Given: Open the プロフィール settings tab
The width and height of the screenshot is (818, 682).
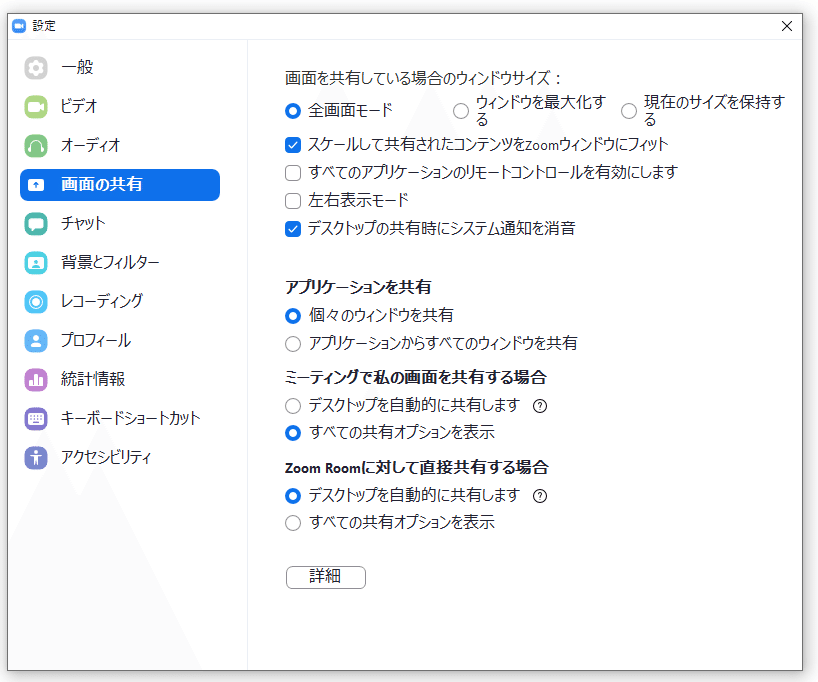Looking at the screenshot, I should point(120,341).
